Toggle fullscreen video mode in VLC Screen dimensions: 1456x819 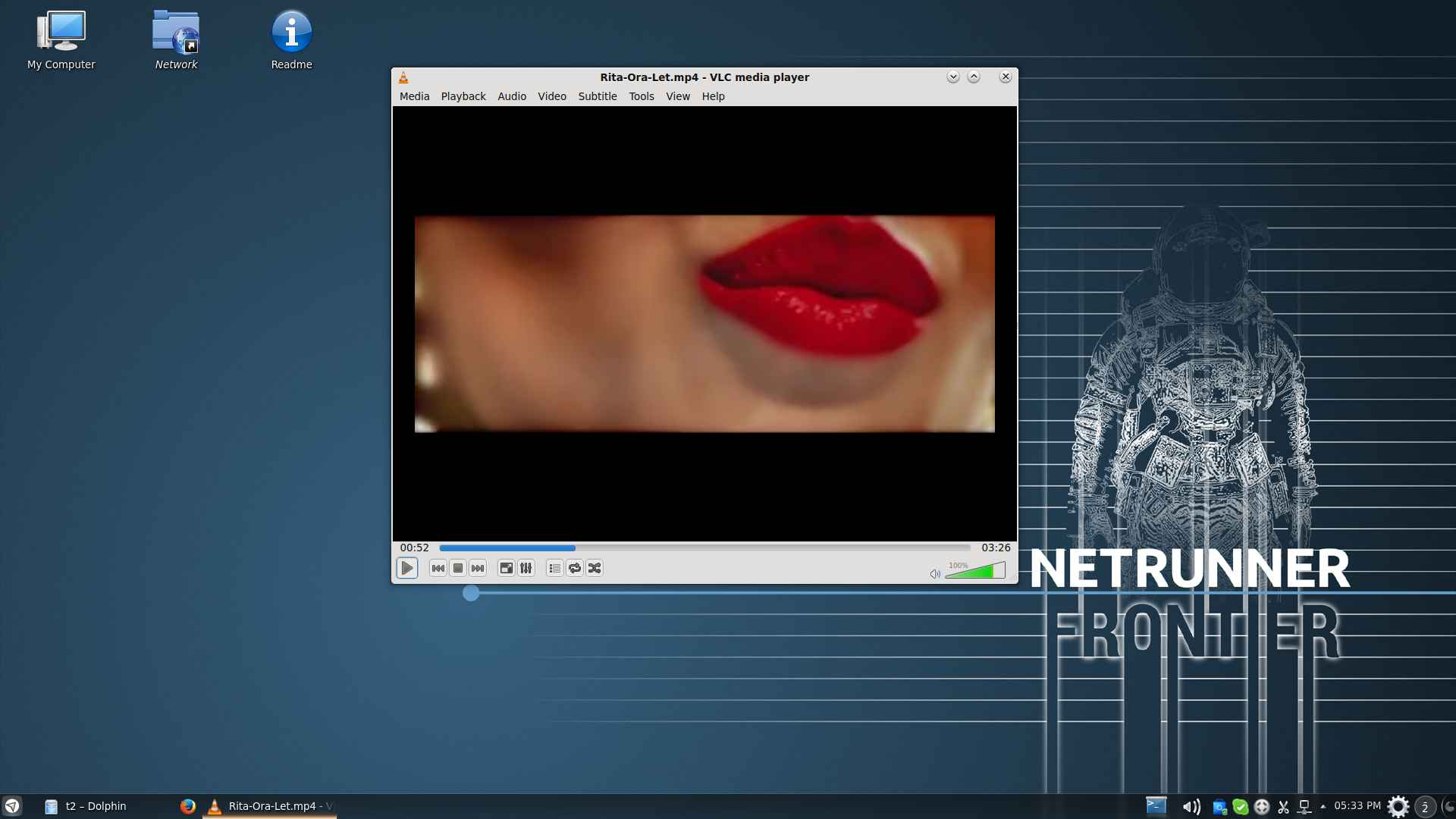(x=506, y=568)
